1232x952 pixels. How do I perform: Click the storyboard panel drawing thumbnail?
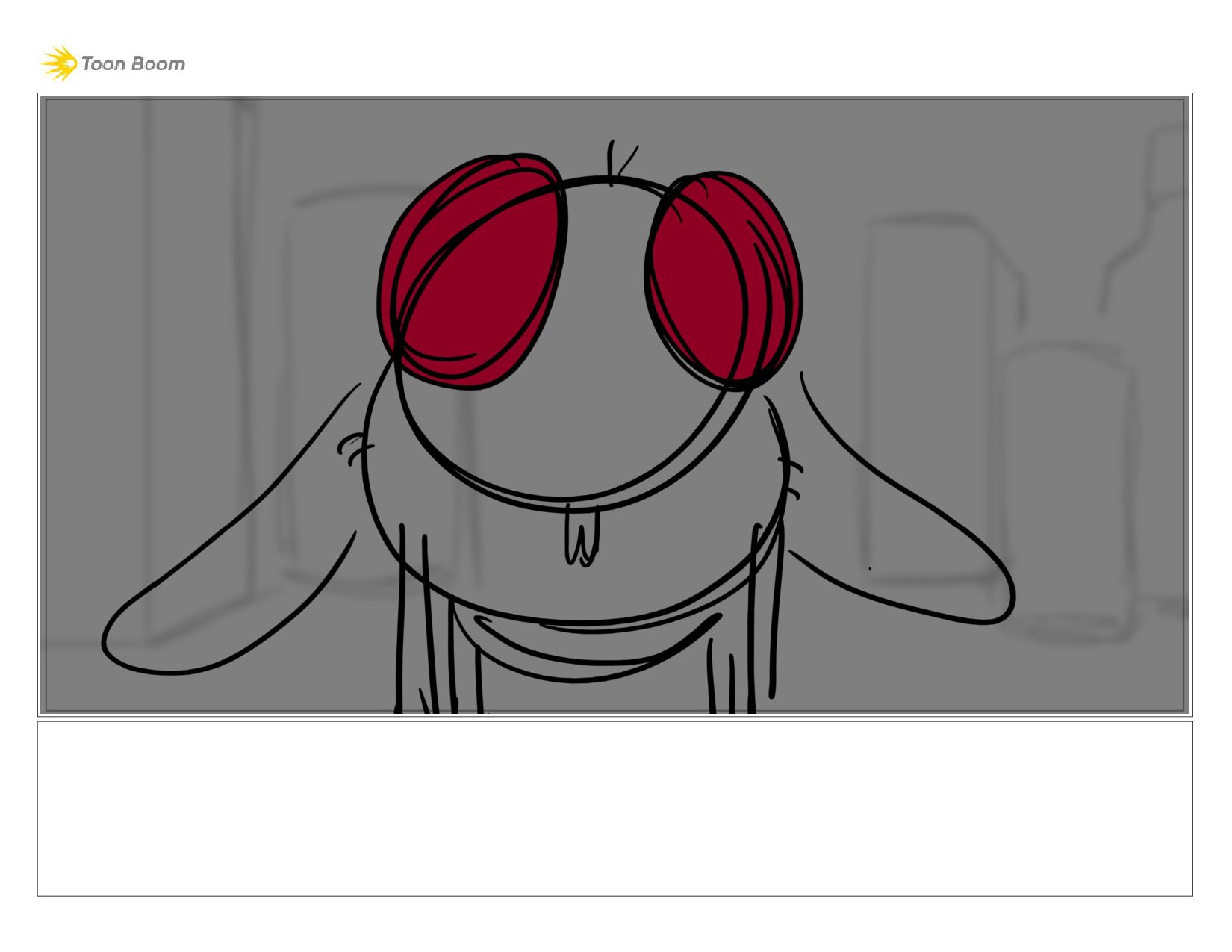coord(615,405)
